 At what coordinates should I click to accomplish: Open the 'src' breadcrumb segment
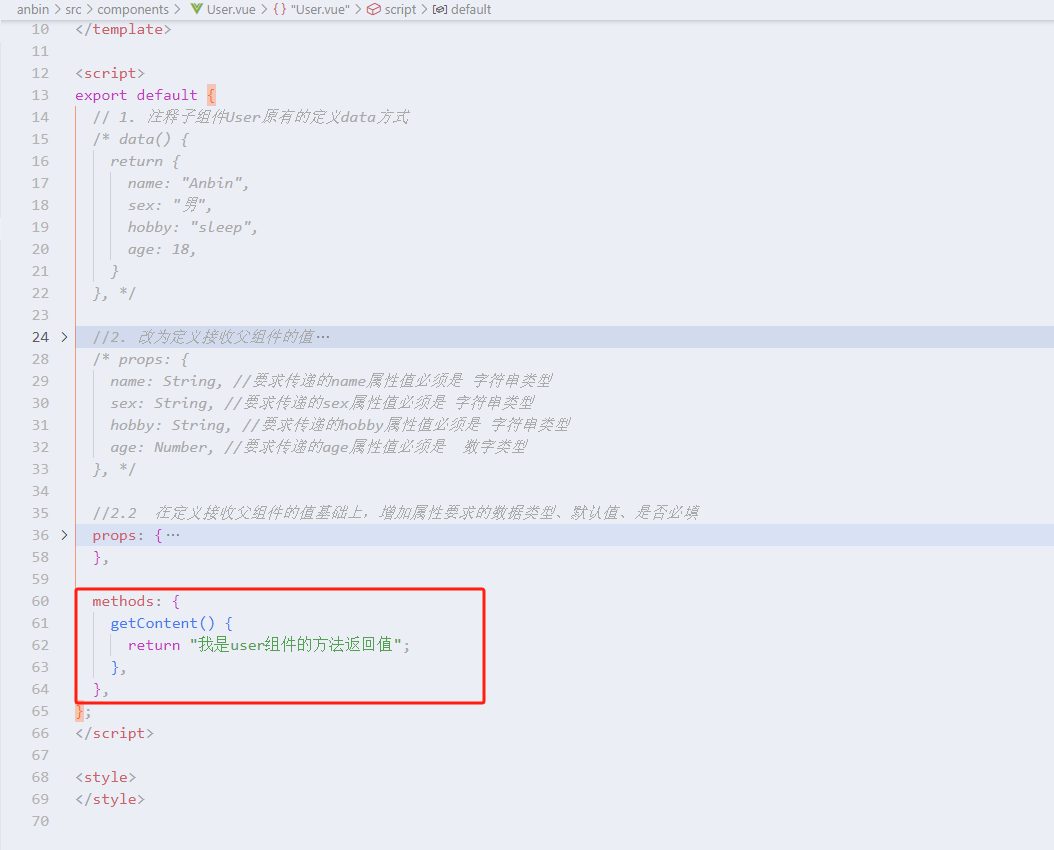pyautogui.click(x=73, y=9)
